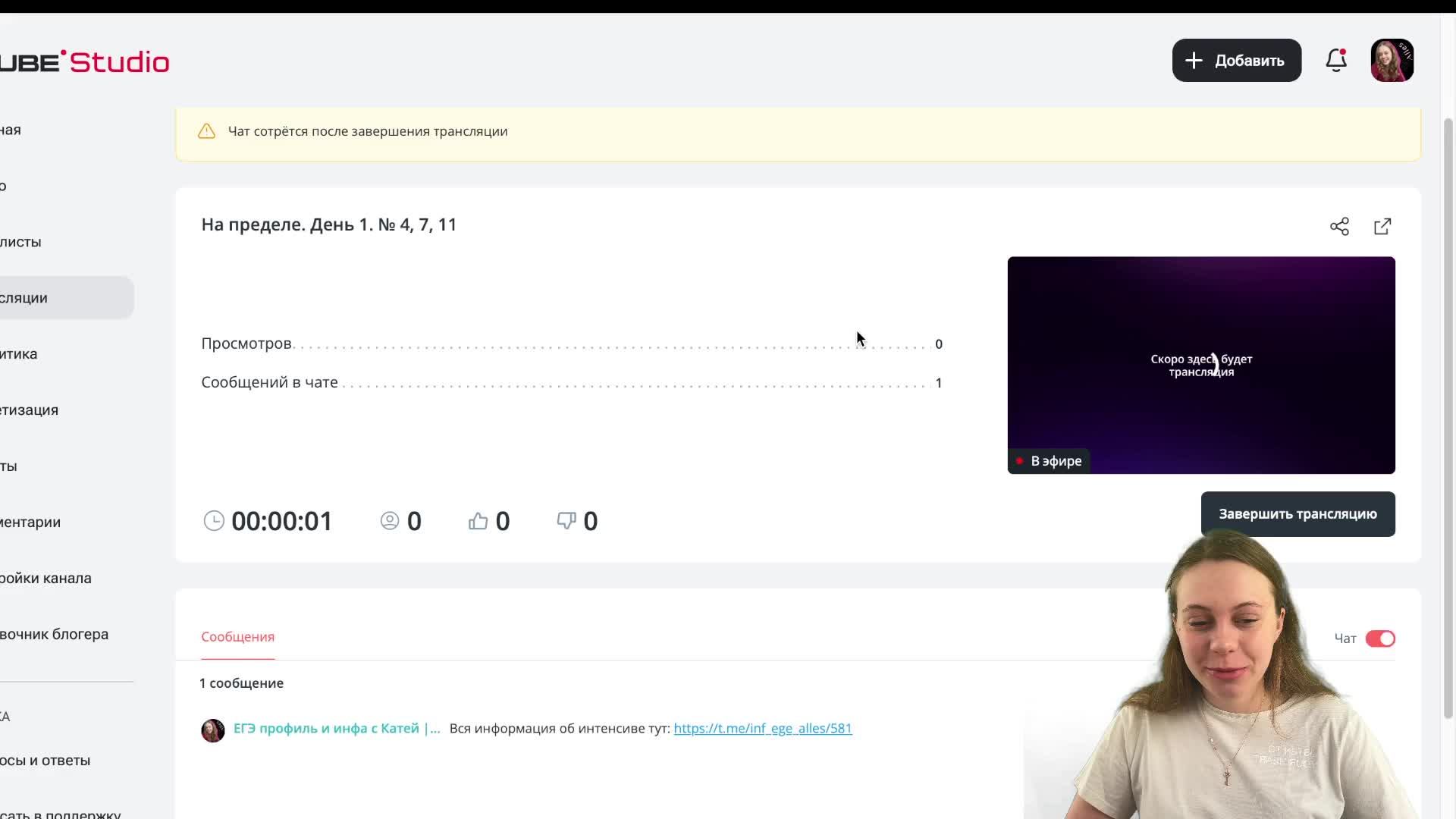Click the stream title На пределе. День 1

pyautogui.click(x=328, y=224)
